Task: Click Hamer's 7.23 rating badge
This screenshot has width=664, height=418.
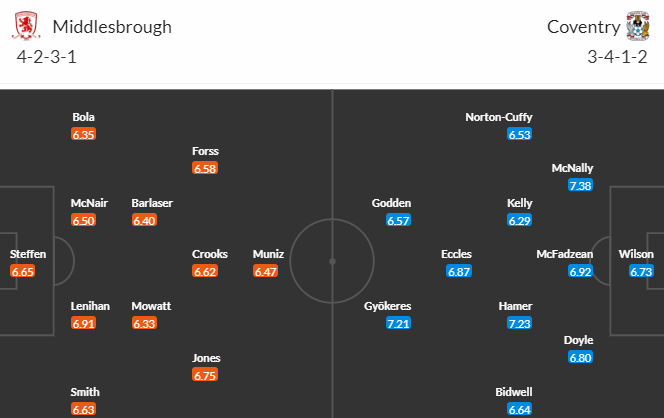Action: click(519, 324)
